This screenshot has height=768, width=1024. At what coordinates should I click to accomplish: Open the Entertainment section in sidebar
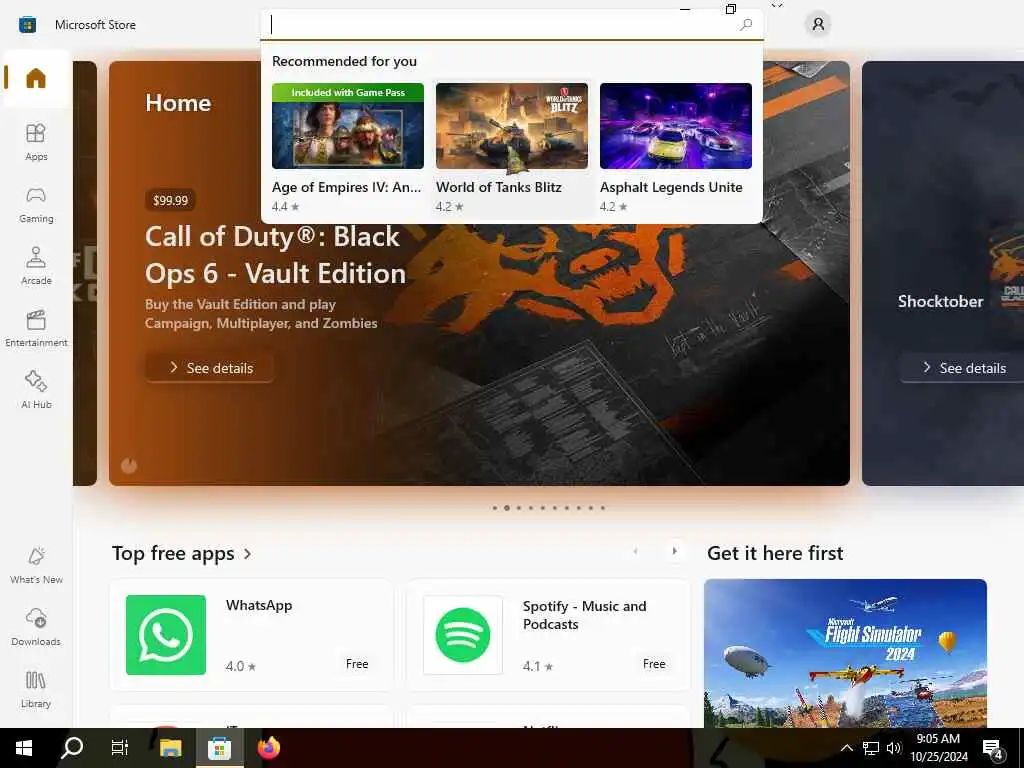(x=36, y=328)
